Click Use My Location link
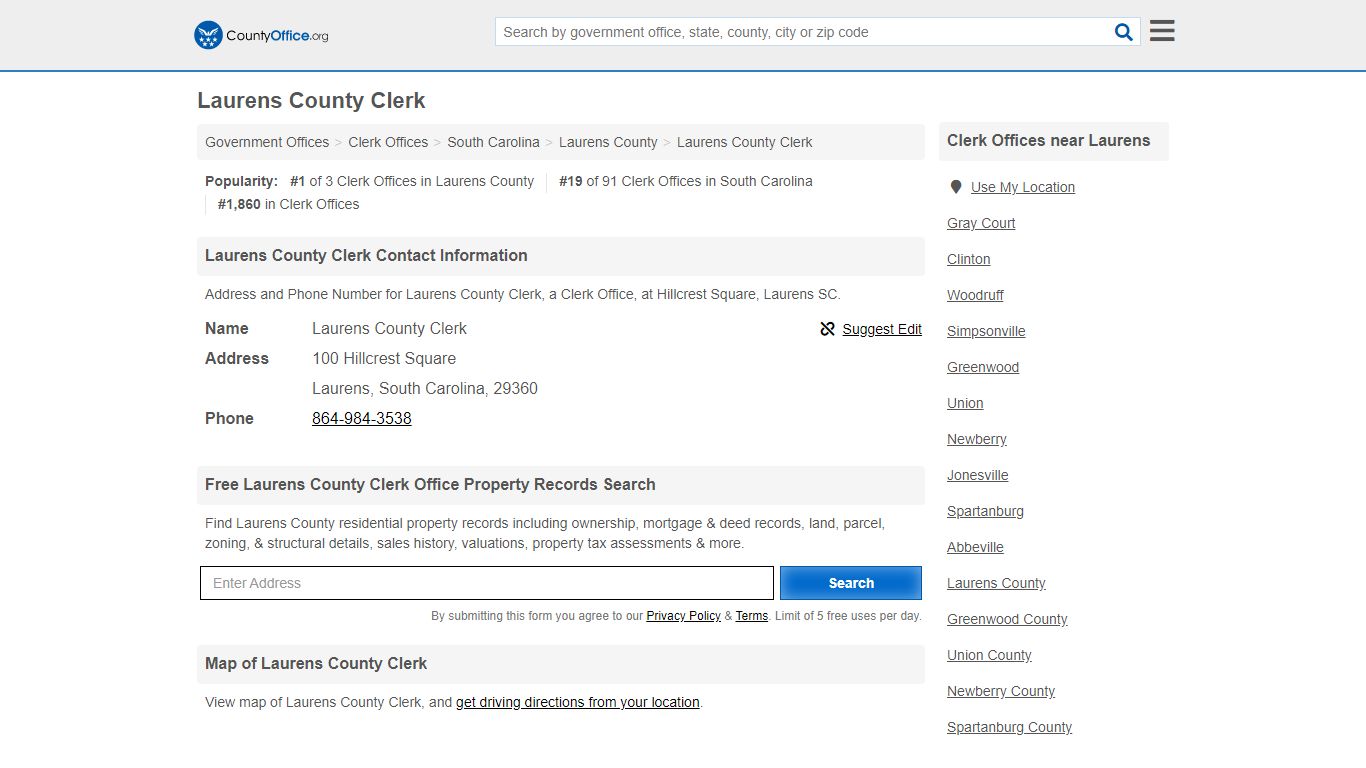The image size is (1366, 768). pyautogui.click(x=1023, y=187)
